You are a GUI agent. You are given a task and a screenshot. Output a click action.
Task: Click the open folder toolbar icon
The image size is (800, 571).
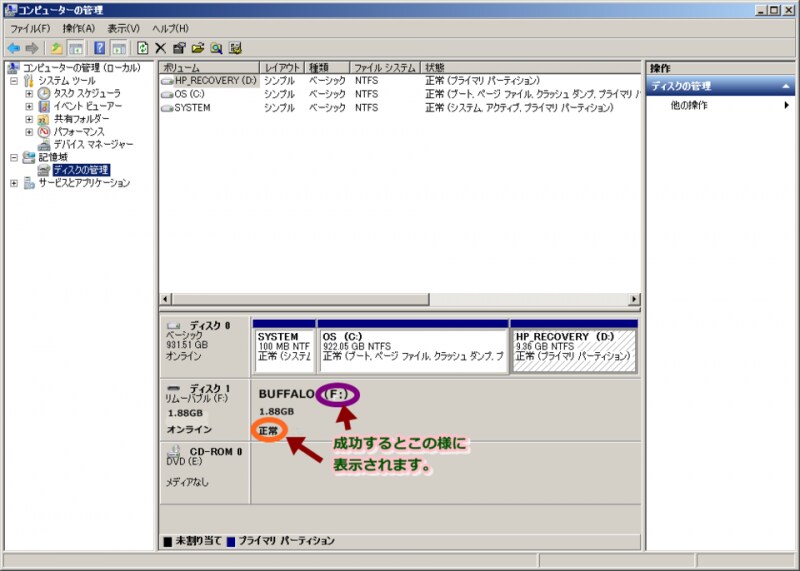pyautogui.click(x=198, y=48)
